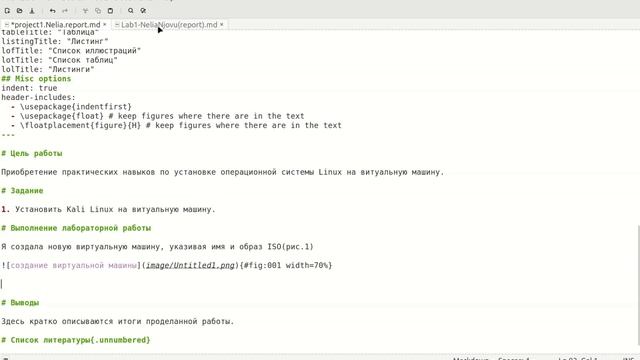Click the list item 'Установить Kali Linux'
Screen dimensions: 640x360
(x=108, y=209)
